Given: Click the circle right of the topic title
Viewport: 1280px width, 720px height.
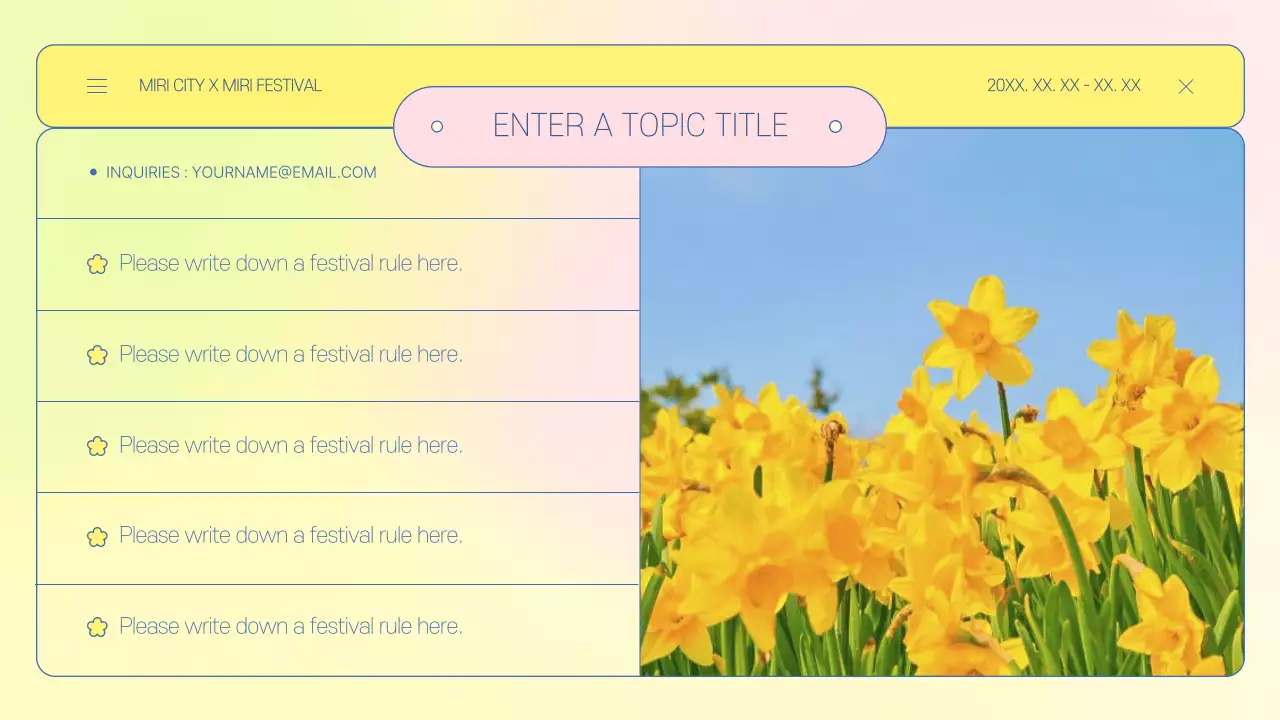Looking at the screenshot, I should pyautogui.click(x=835, y=126).
